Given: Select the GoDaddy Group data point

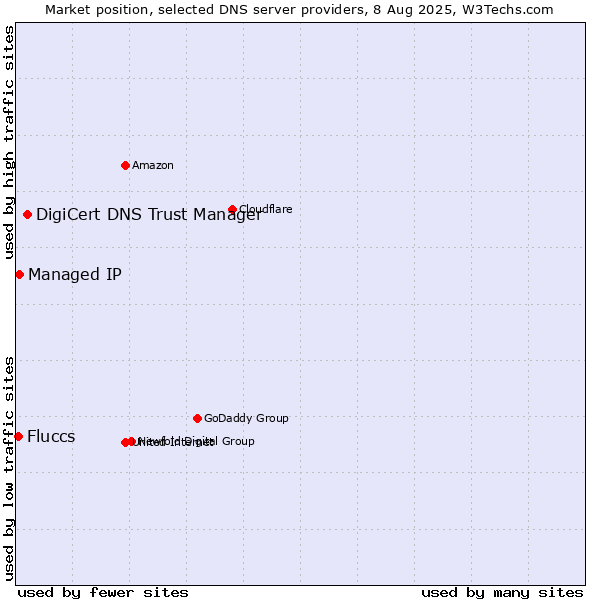Looking at the screenshot, I should tap(197, 419).
